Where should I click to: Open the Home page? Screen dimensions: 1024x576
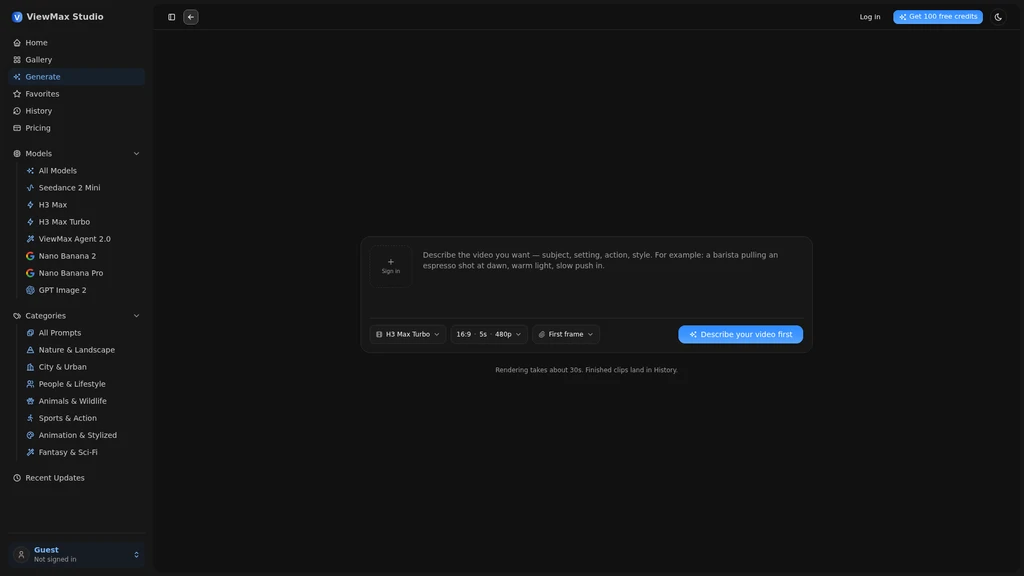(76, 42)
